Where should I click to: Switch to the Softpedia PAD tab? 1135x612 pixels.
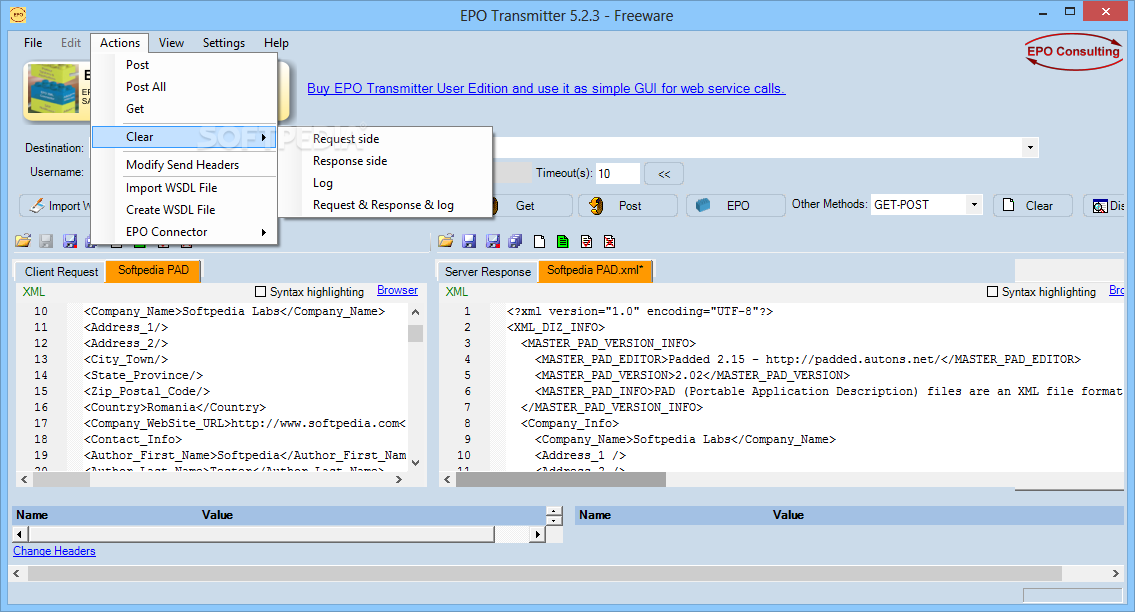pyautogui.click(x=153, y=270)
